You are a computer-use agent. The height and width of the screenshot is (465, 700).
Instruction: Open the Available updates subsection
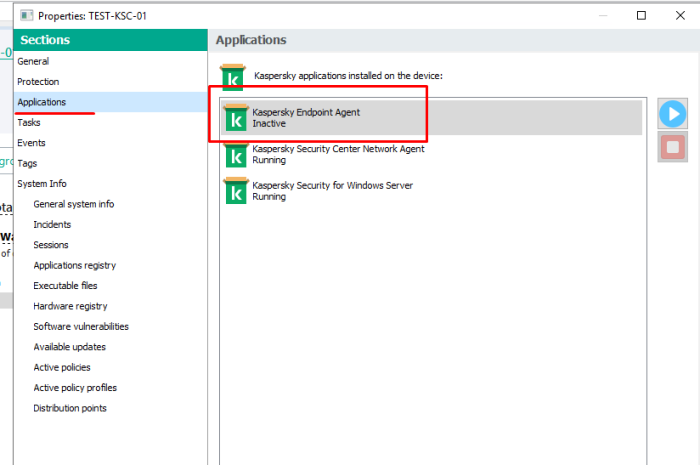click(70, 347)
